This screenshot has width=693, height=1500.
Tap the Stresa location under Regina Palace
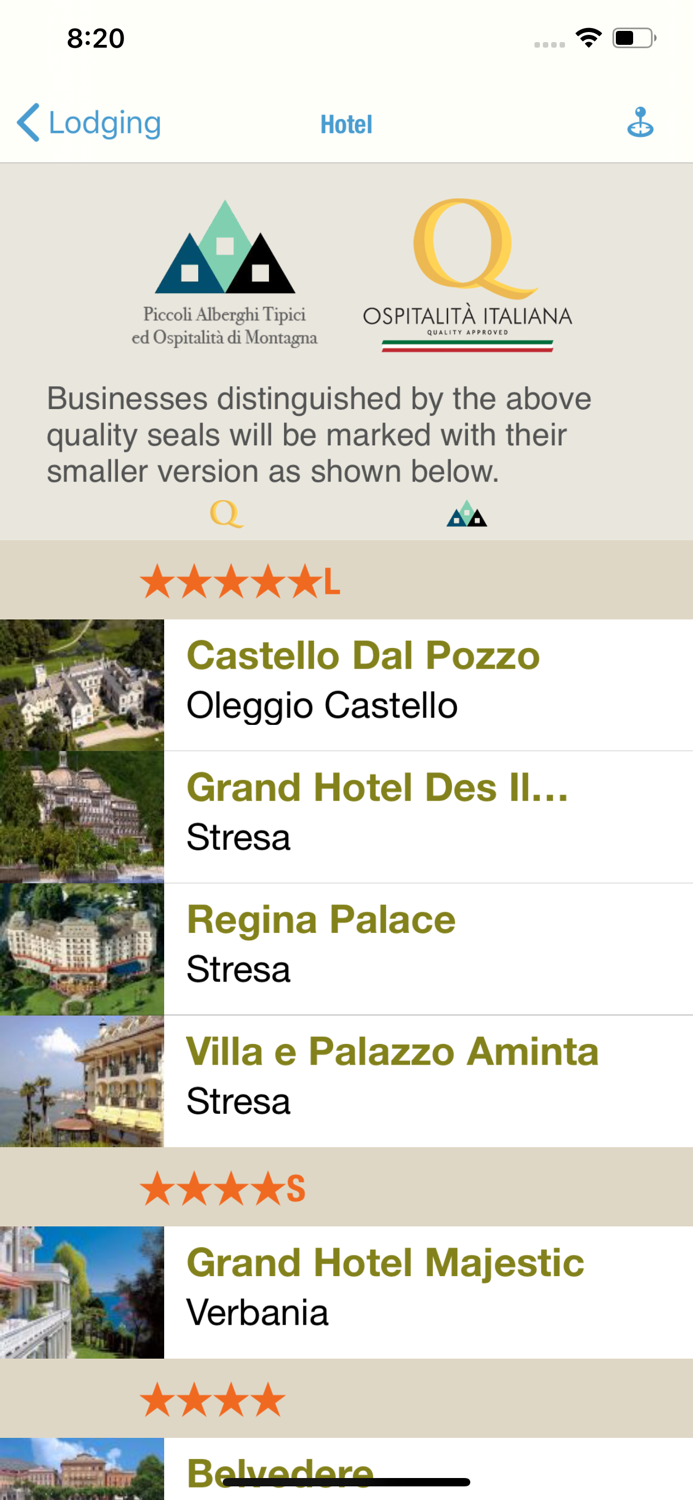[238, 968]
